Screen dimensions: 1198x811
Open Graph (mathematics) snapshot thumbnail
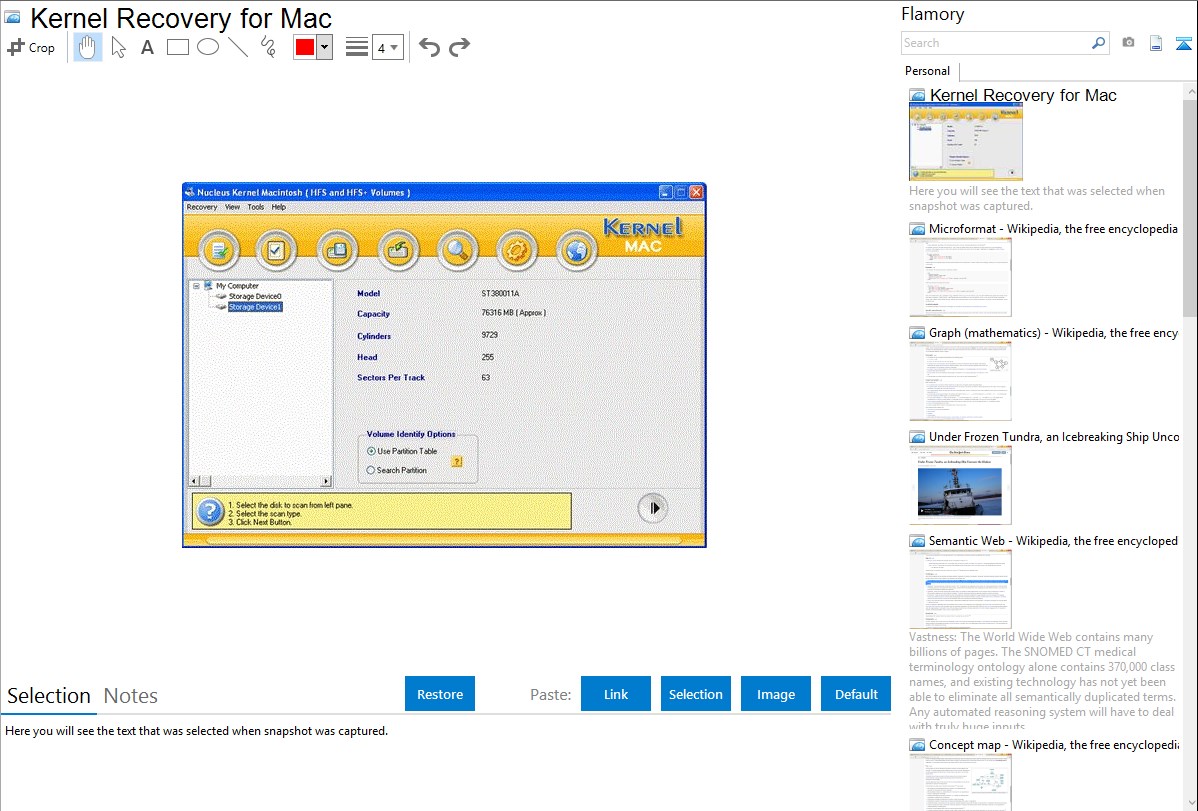(960, 381)
